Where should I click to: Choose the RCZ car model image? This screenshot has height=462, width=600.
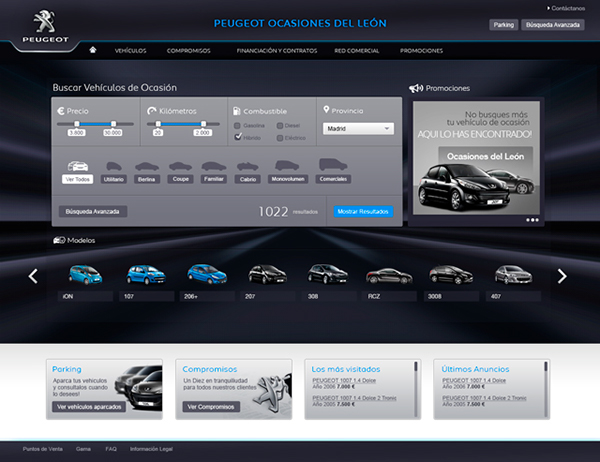coord(389,276)
